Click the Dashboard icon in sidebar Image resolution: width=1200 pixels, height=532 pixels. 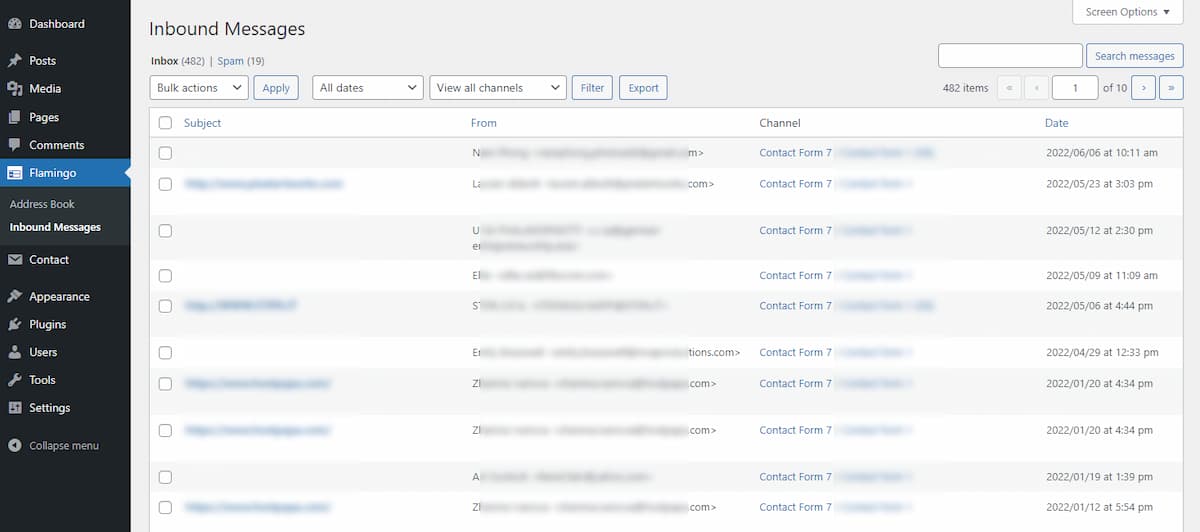point(15,24)
